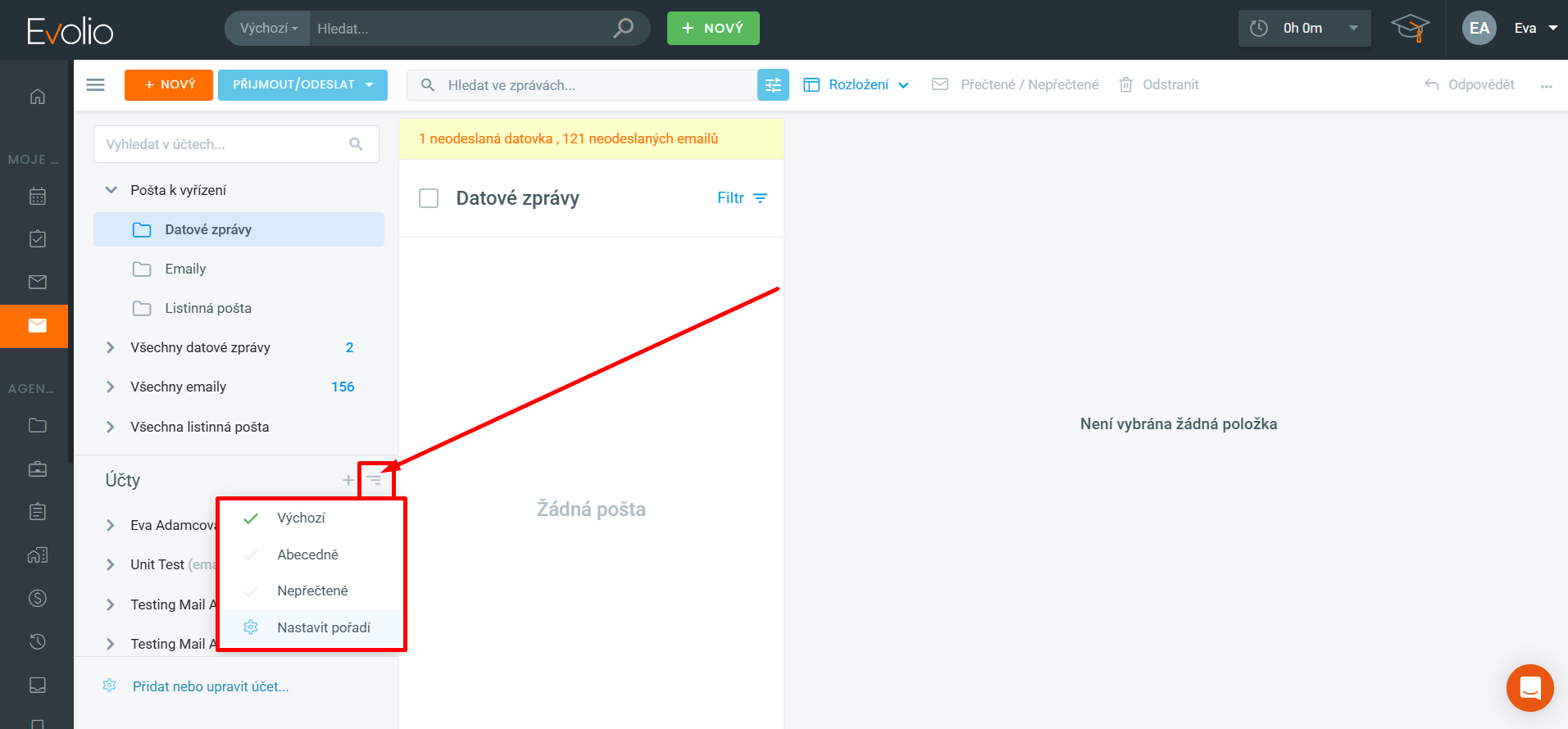This screenshot has height=729, width=1568.
Task: Click the graduation cap help icon
Action: point(1410,29)
